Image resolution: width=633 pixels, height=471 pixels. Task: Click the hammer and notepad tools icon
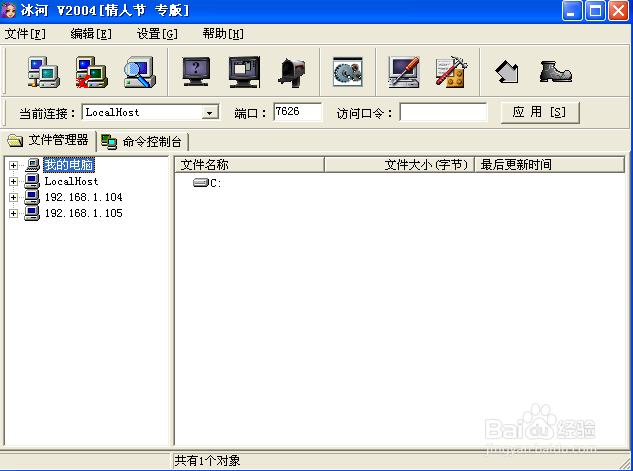(452, 72)
